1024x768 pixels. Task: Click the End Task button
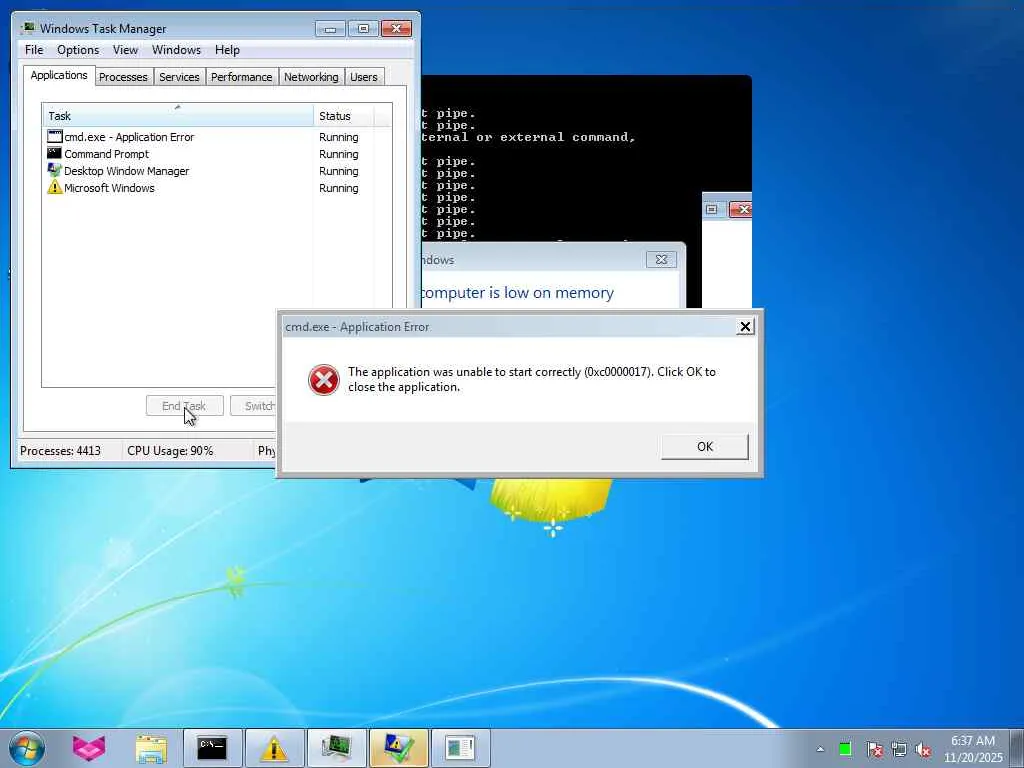point(185,406)
